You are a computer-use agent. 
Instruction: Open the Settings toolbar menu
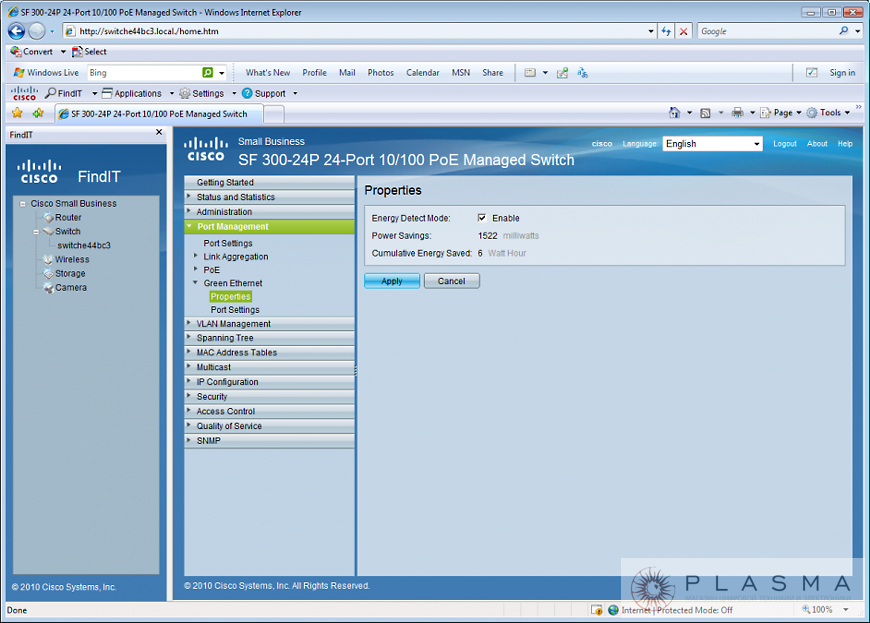point(208,93)
